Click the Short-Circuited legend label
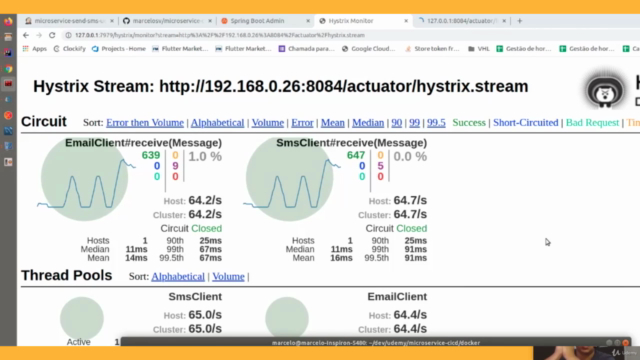The image size is (640, 360). click(x=525, y=122)
